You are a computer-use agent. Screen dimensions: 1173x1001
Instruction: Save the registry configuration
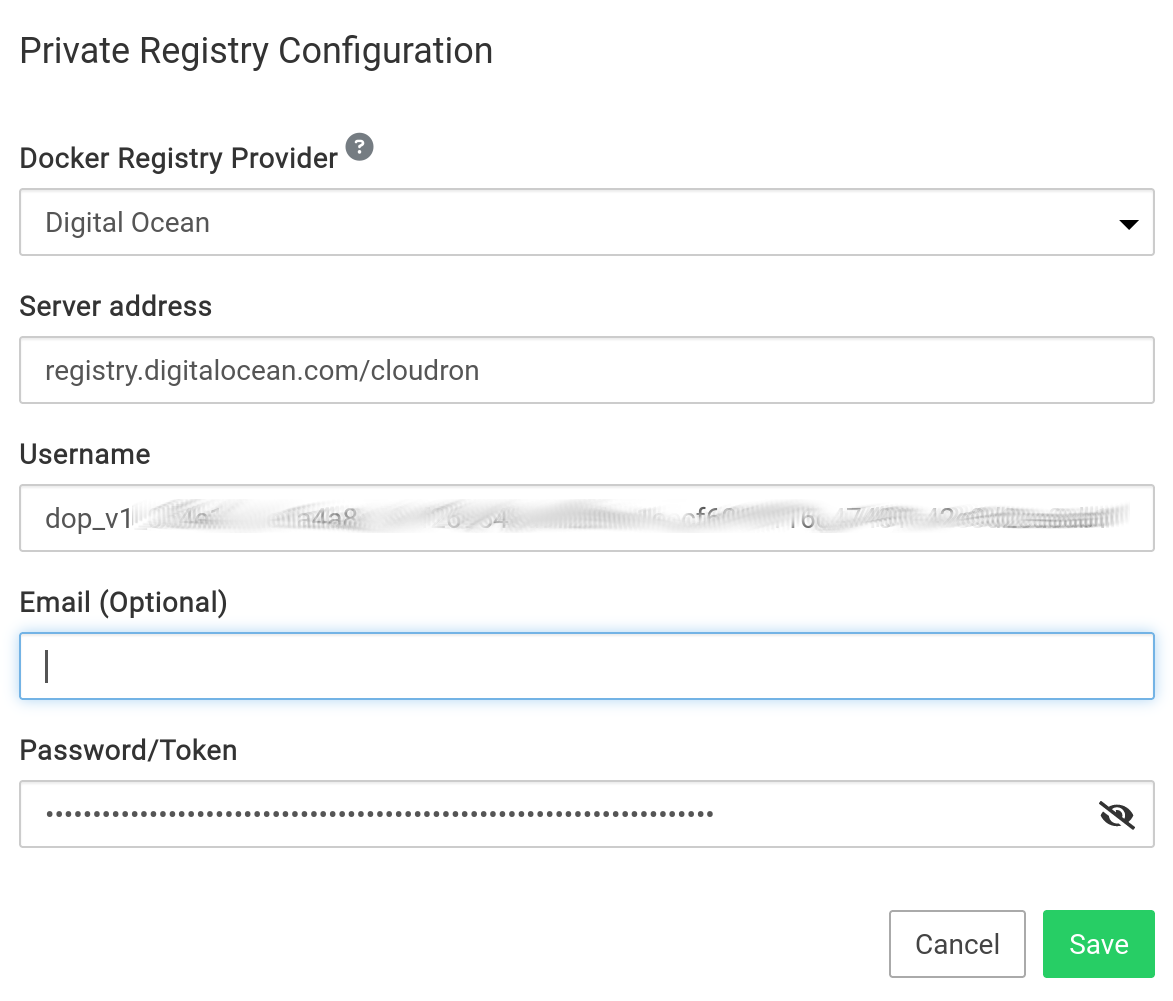click(x=1098, y=944)
